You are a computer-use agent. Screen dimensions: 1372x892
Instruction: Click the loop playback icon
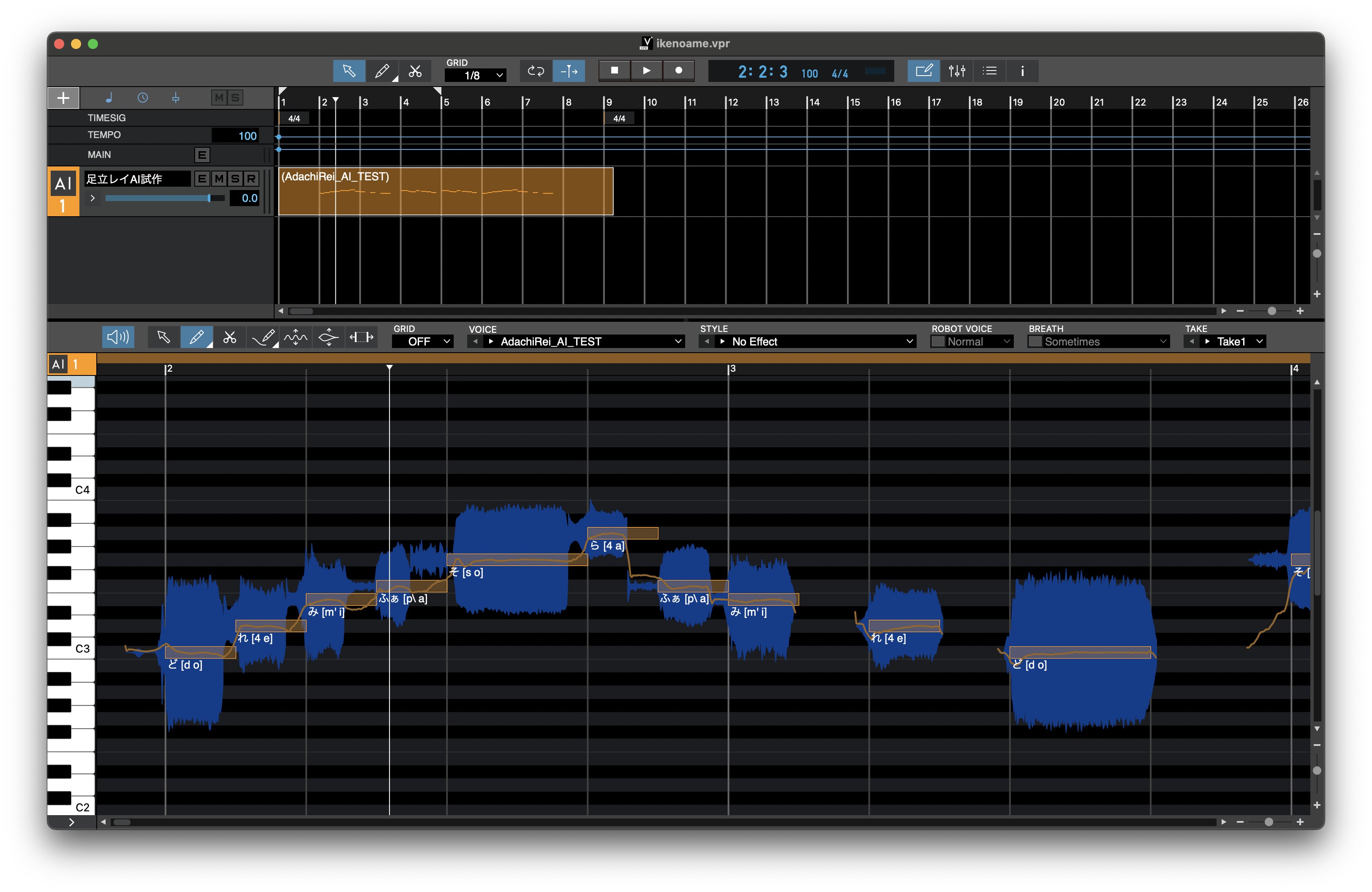point(536,71)
